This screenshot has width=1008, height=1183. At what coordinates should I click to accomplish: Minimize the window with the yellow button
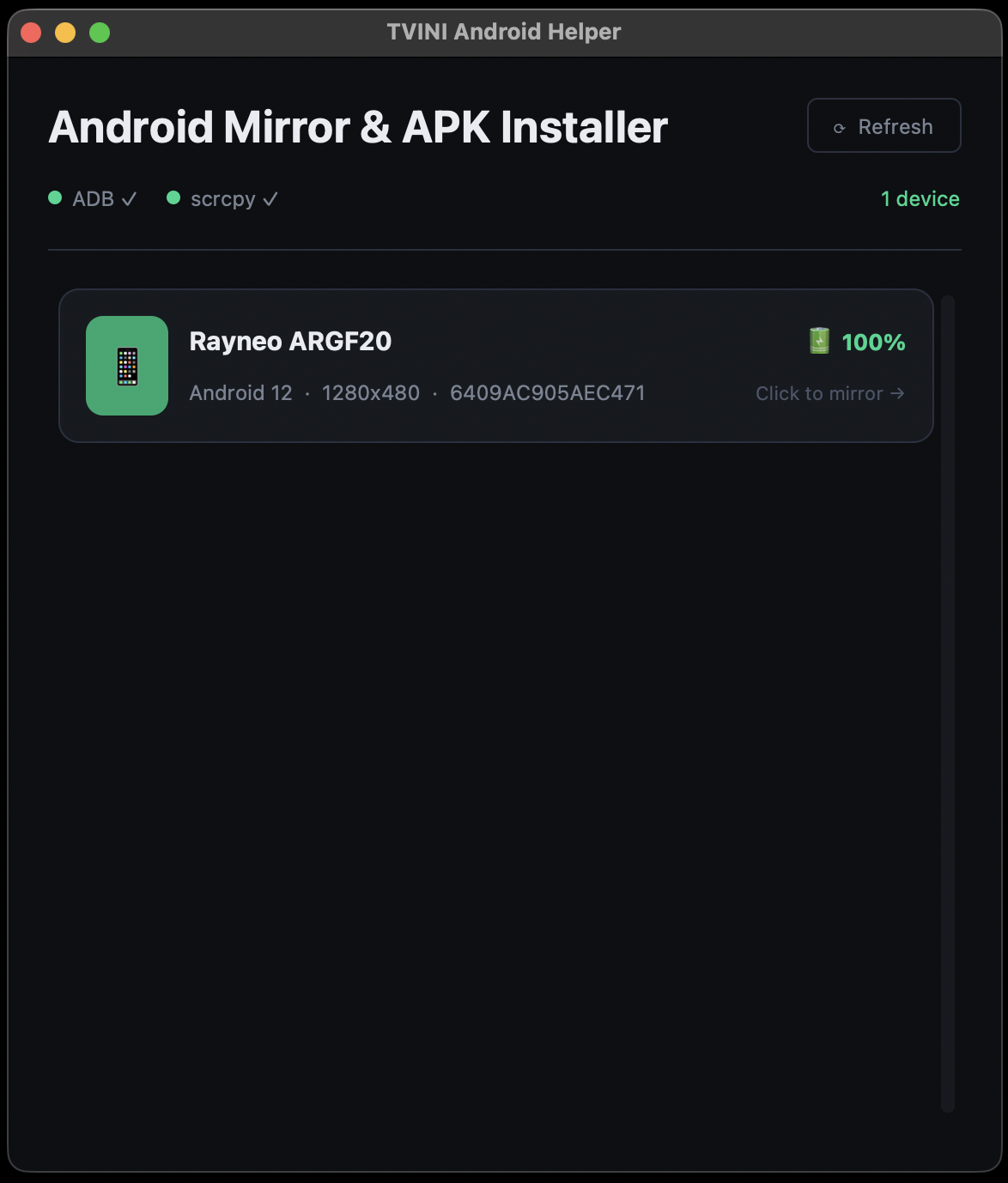(x=65, y=33)
